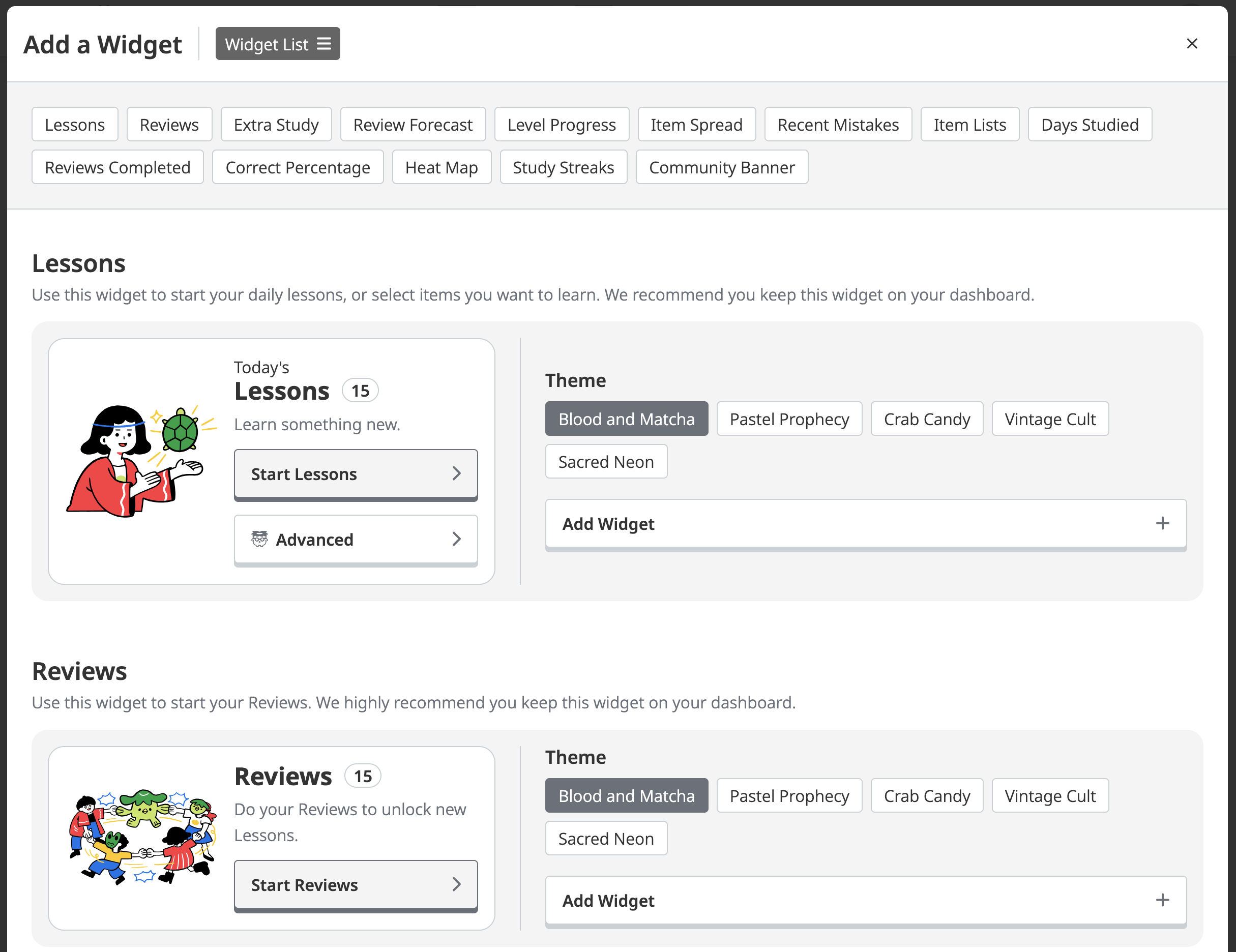The width and height of the screenshot is (1236, 952).
Task: Click the chevron arrow on Start Reviews
Action: (456, 884)
